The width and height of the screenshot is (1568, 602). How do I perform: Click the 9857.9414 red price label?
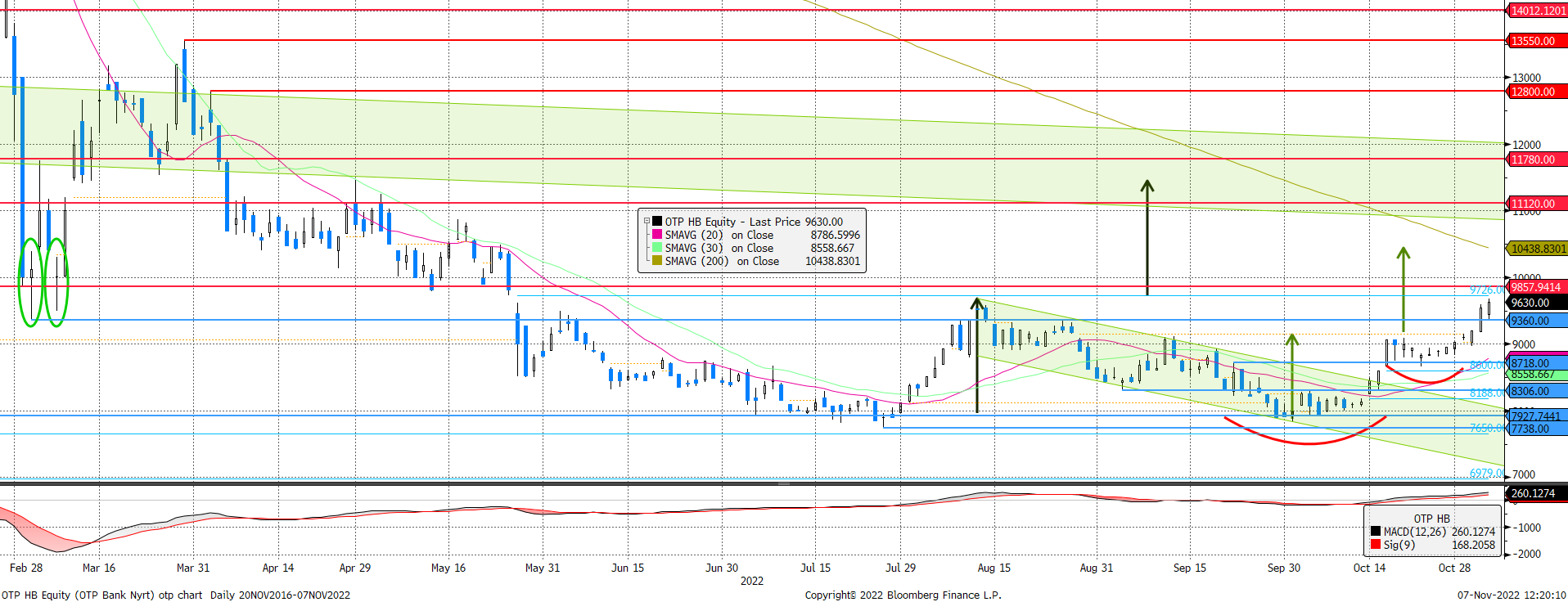click(1536, 287)
